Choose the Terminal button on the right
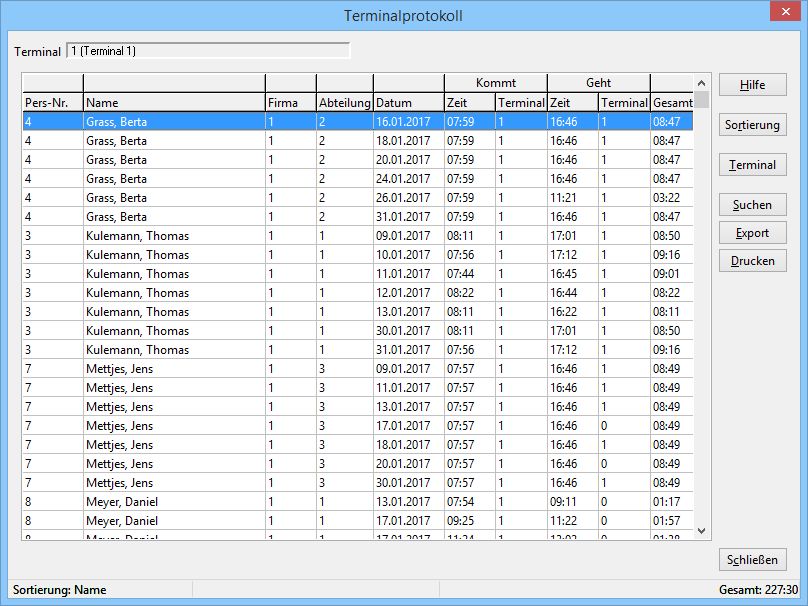 [x=752, y=165]
